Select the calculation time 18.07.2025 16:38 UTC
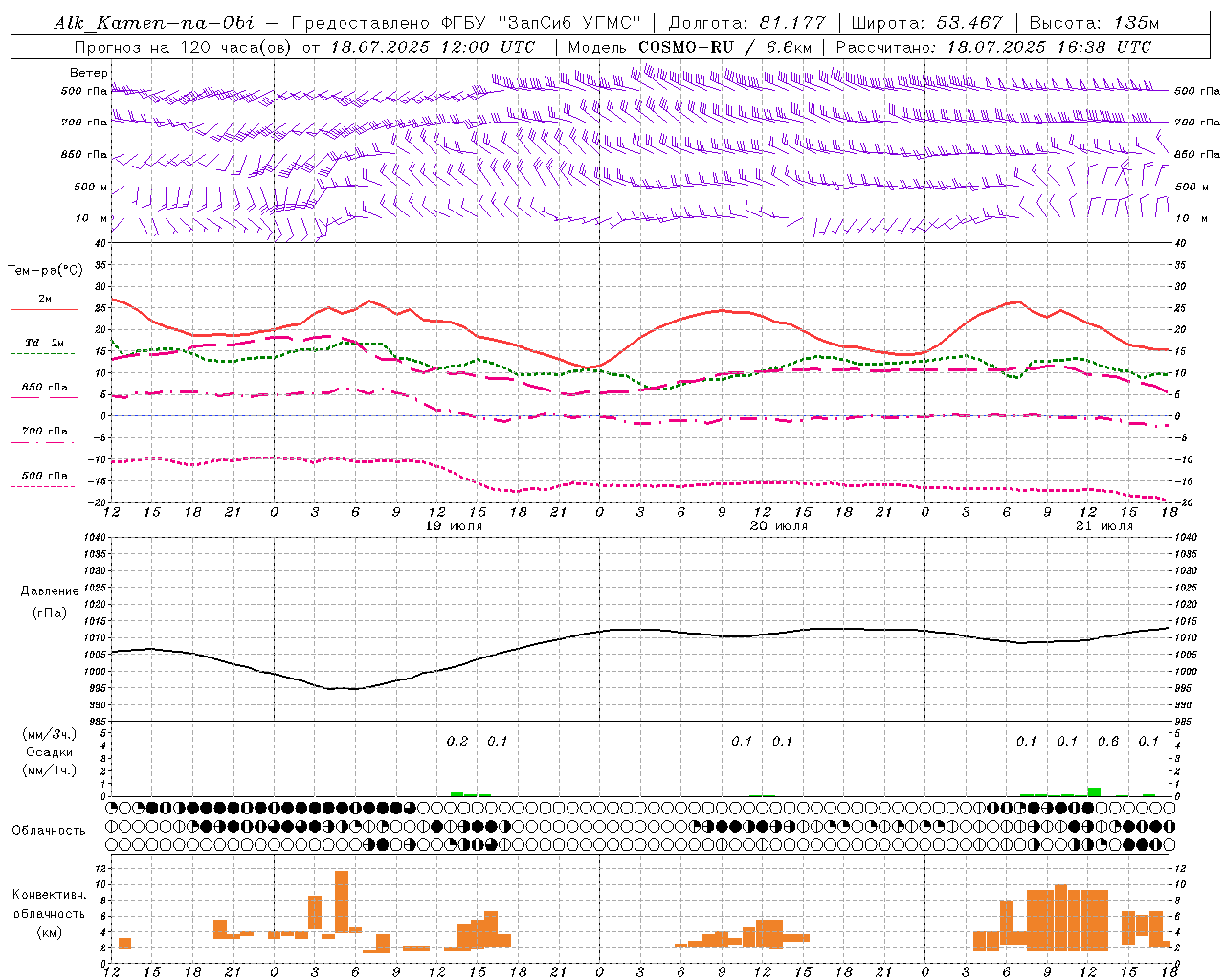The image size is (1225, 980). click(x=1050, y=47)
